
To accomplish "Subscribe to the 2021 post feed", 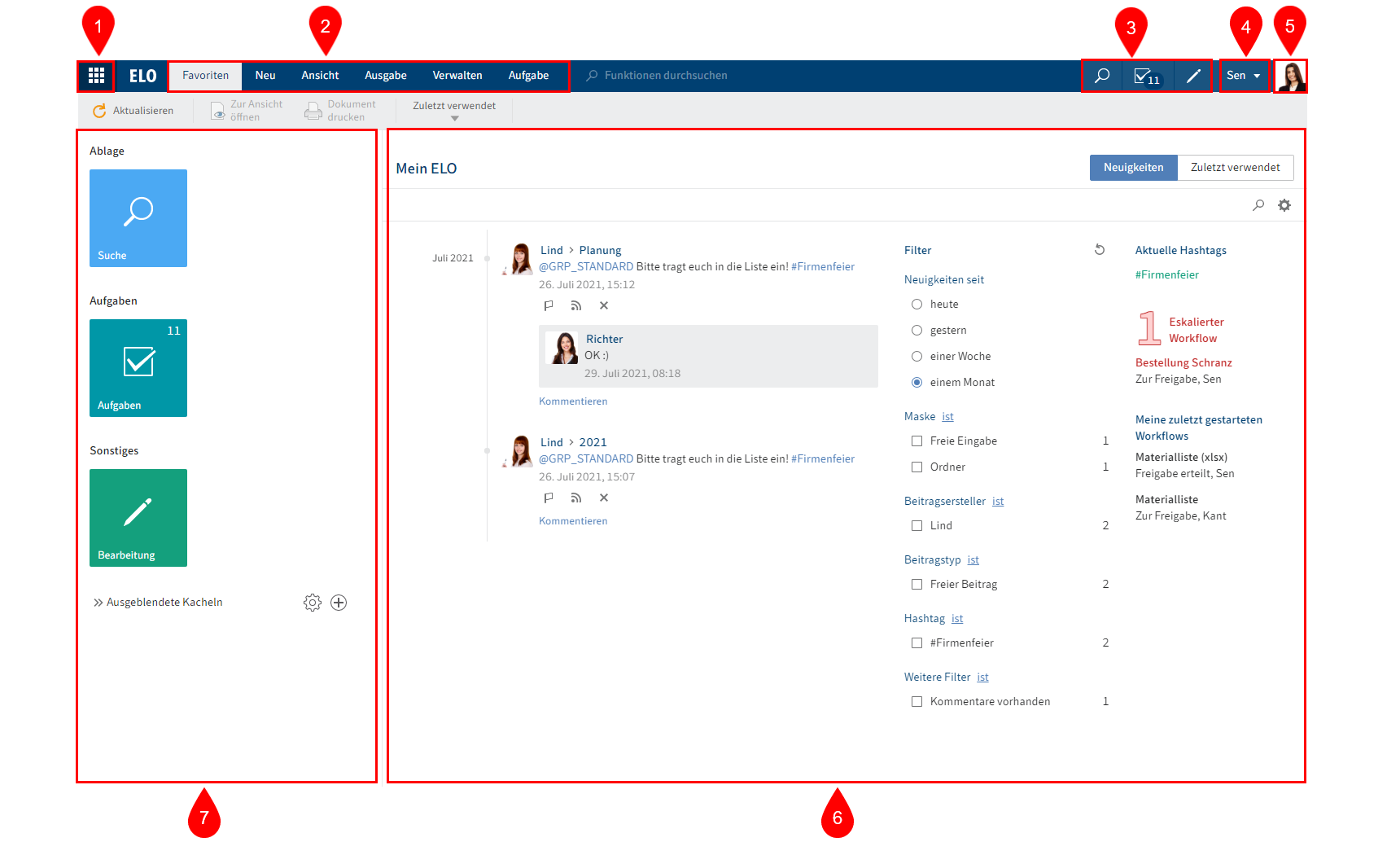I will tap(576, 498).
